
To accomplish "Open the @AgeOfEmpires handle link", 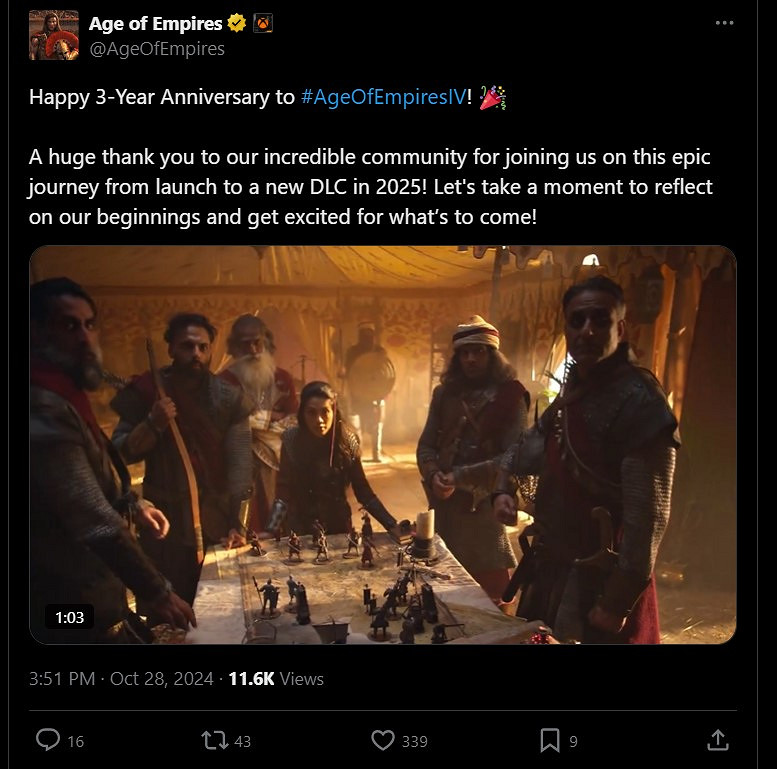I will 156,48.
